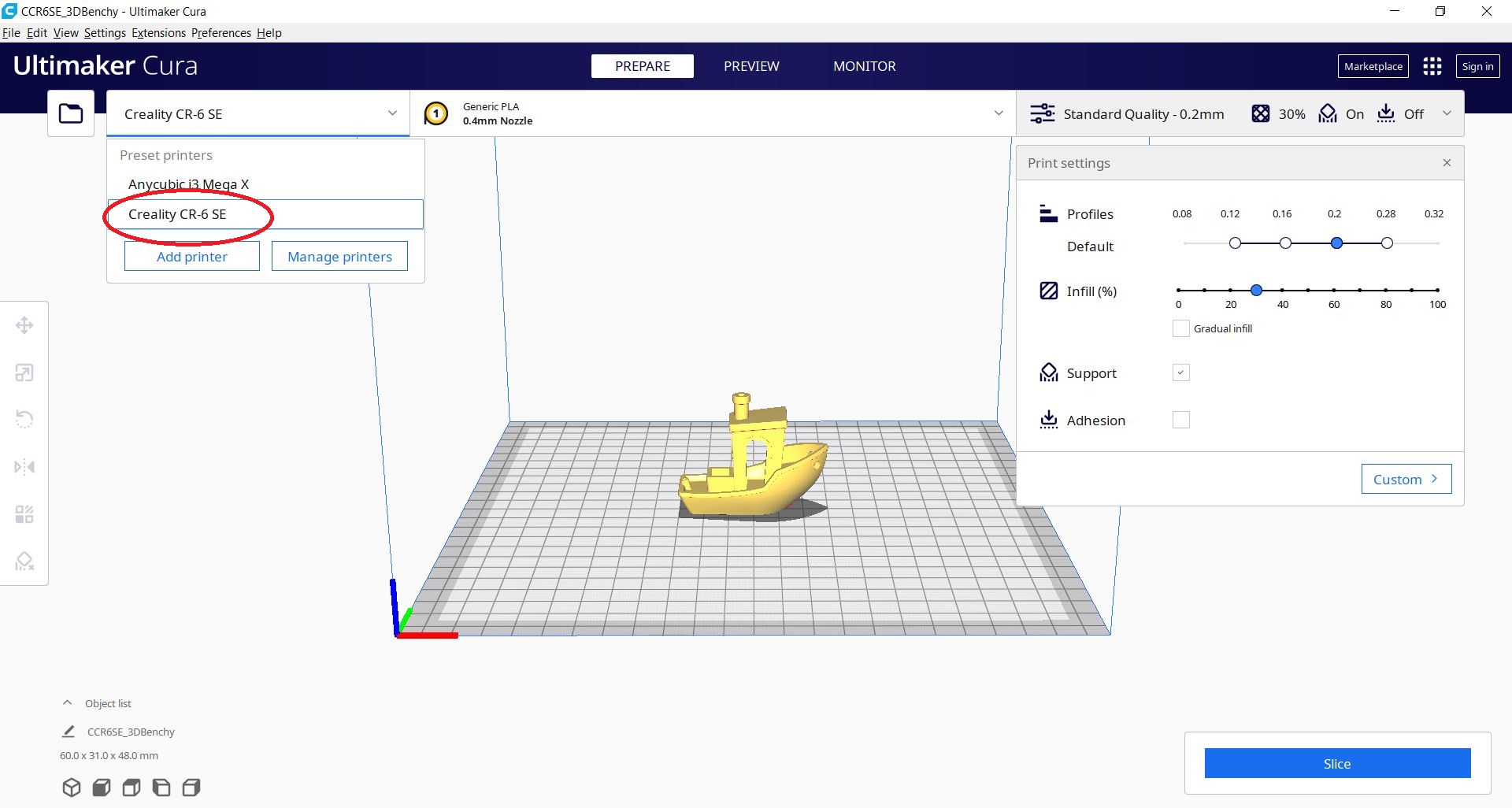Click the Add printer button
The image size is (1512, 808).
tap(191, 257)
